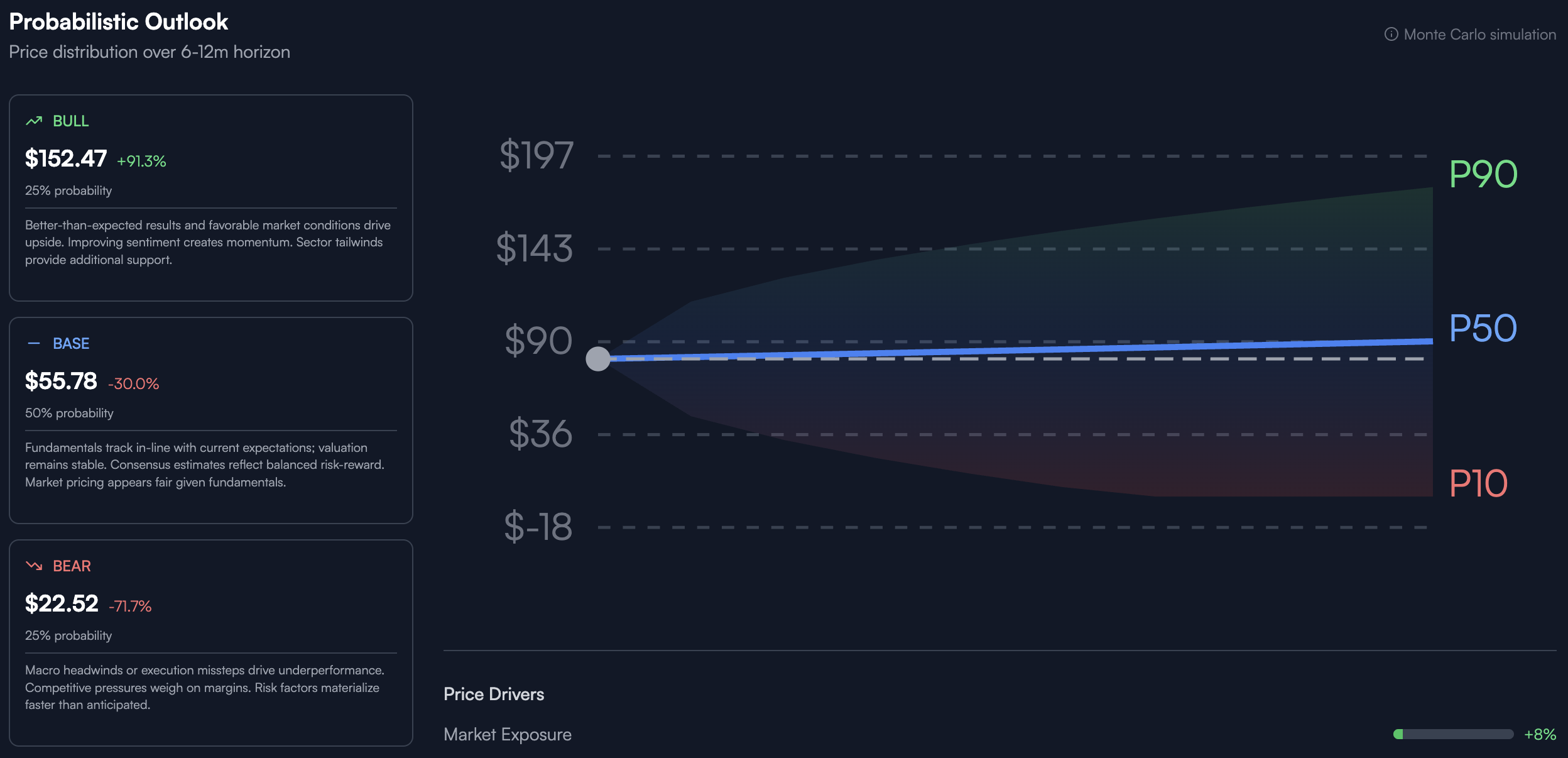The image size is (1568, 758).
Task: Click the $197 axis label on the chart
Action: pos(536,155)
